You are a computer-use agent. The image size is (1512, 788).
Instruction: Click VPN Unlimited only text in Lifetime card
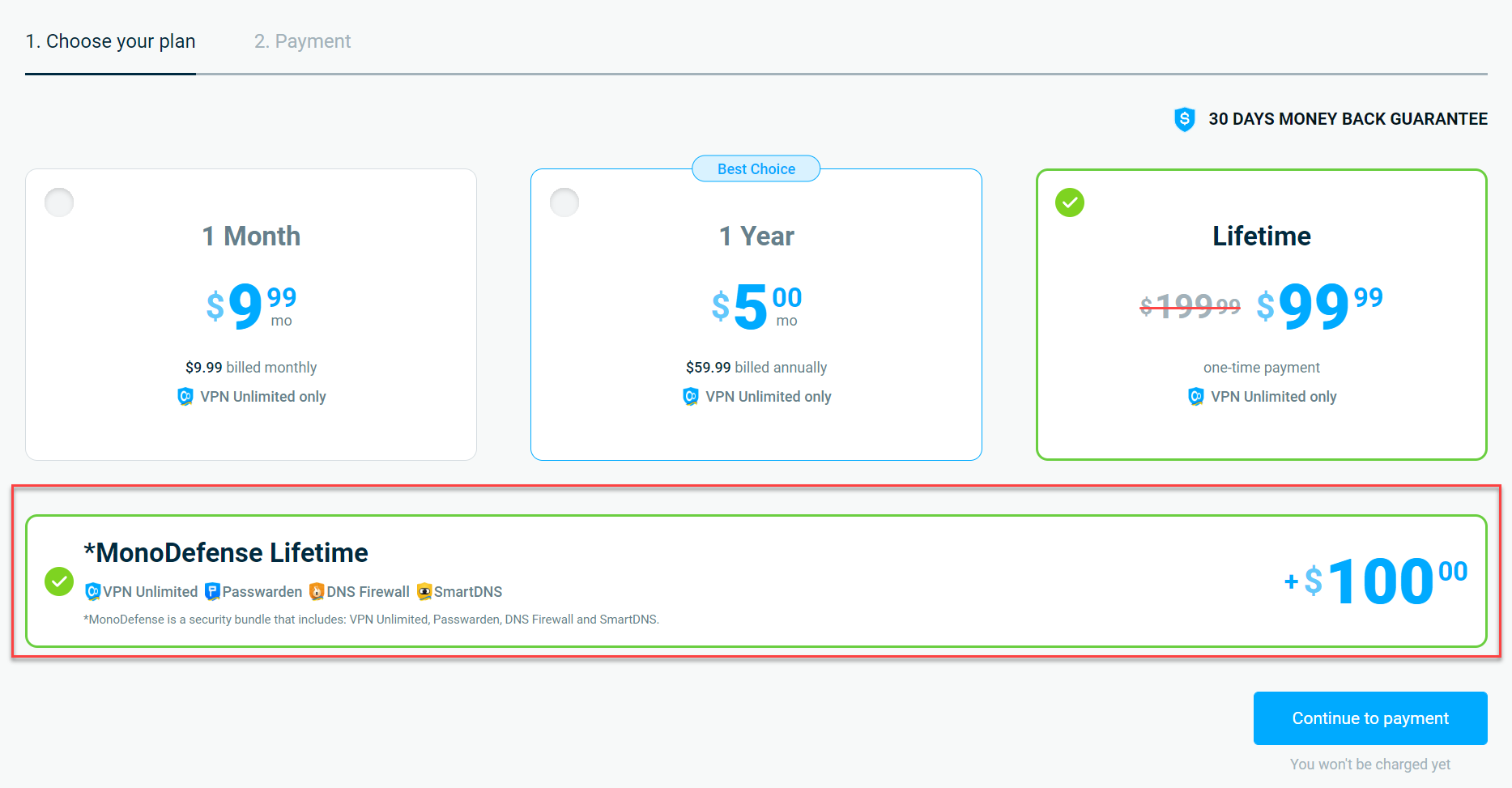pyautogui.click(x=1274, y=396)
